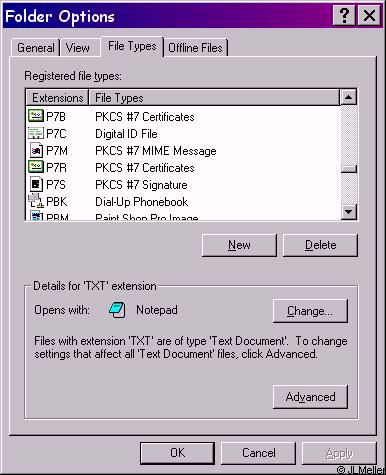
Task: Click the Delete button
Action: pos(320,245)
